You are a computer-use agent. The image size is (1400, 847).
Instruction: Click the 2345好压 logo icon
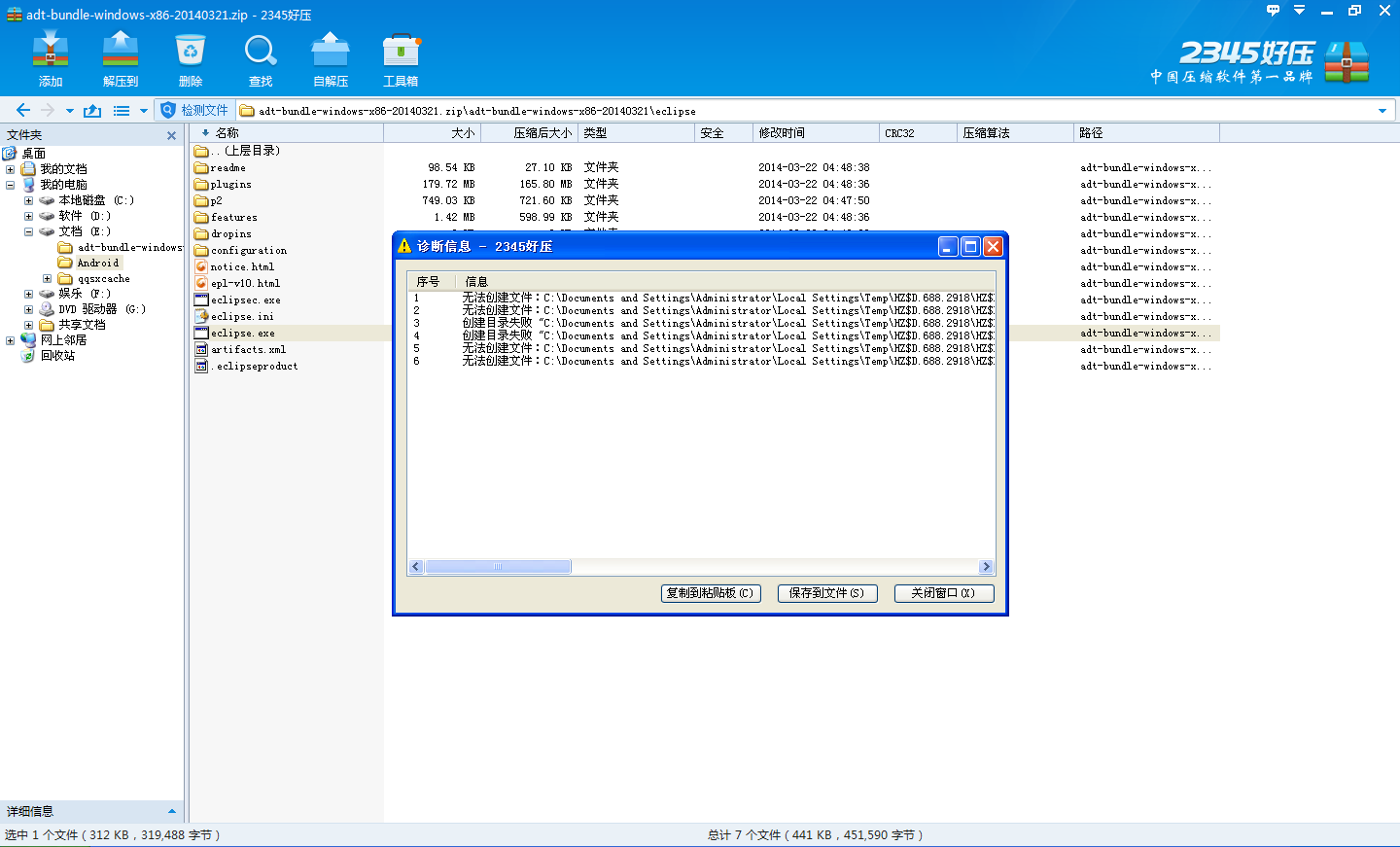(1347, 61)
